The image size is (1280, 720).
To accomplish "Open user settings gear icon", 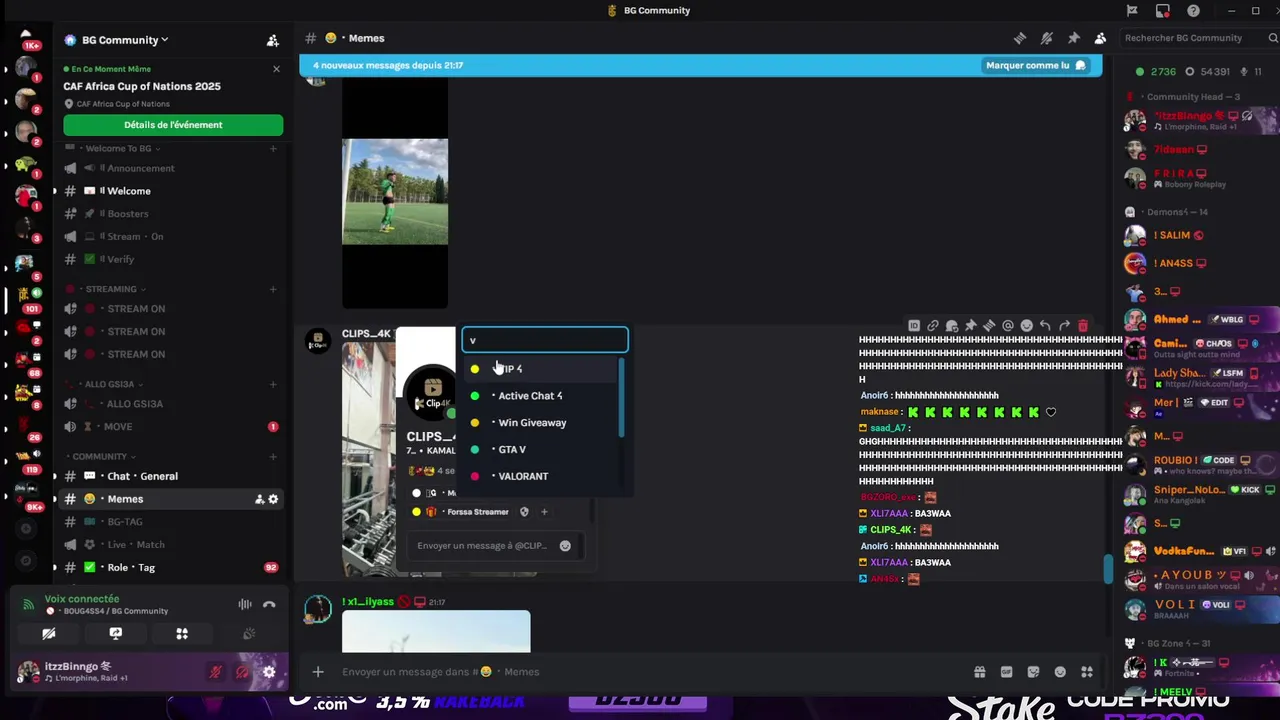I will 269,672.
